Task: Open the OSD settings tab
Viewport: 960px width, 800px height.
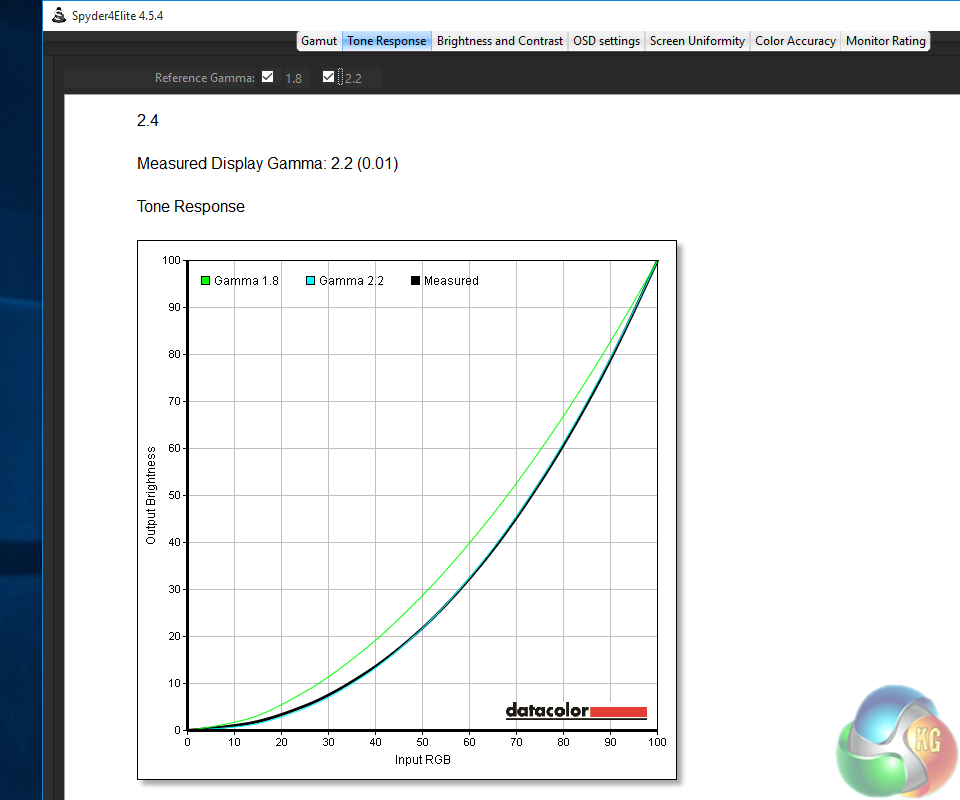Action: (x=606, y=41)
